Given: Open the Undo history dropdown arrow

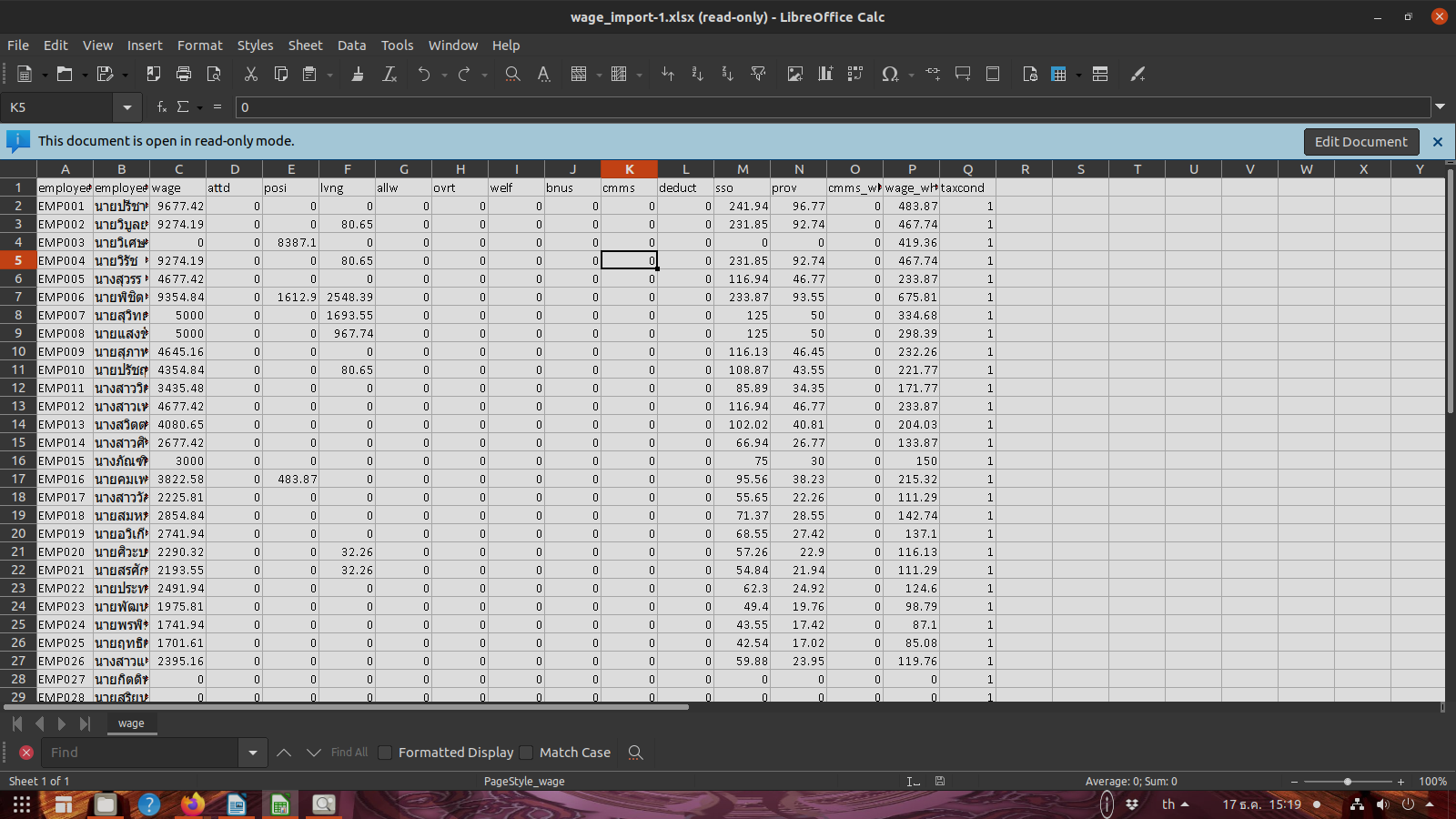Looking at the screenshot, I should pos(444,75).
